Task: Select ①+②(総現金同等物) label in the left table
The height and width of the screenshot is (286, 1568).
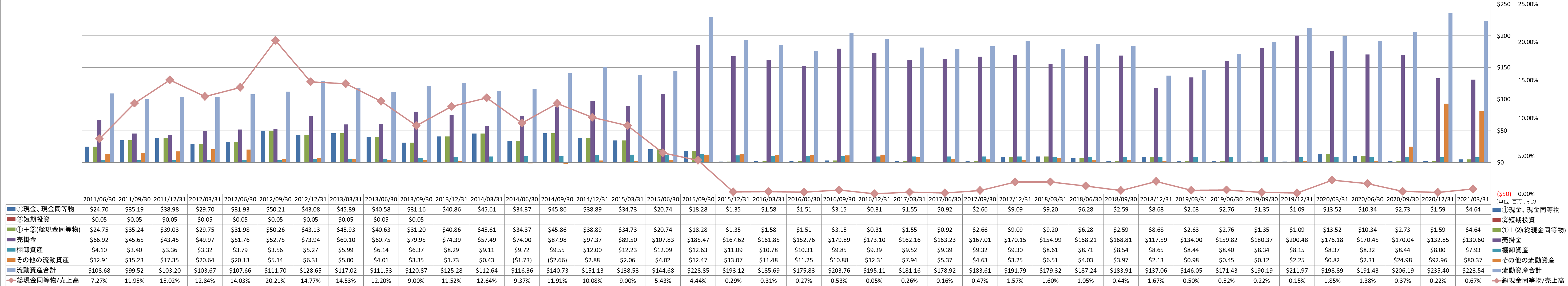Action: [x=48, y=230]
